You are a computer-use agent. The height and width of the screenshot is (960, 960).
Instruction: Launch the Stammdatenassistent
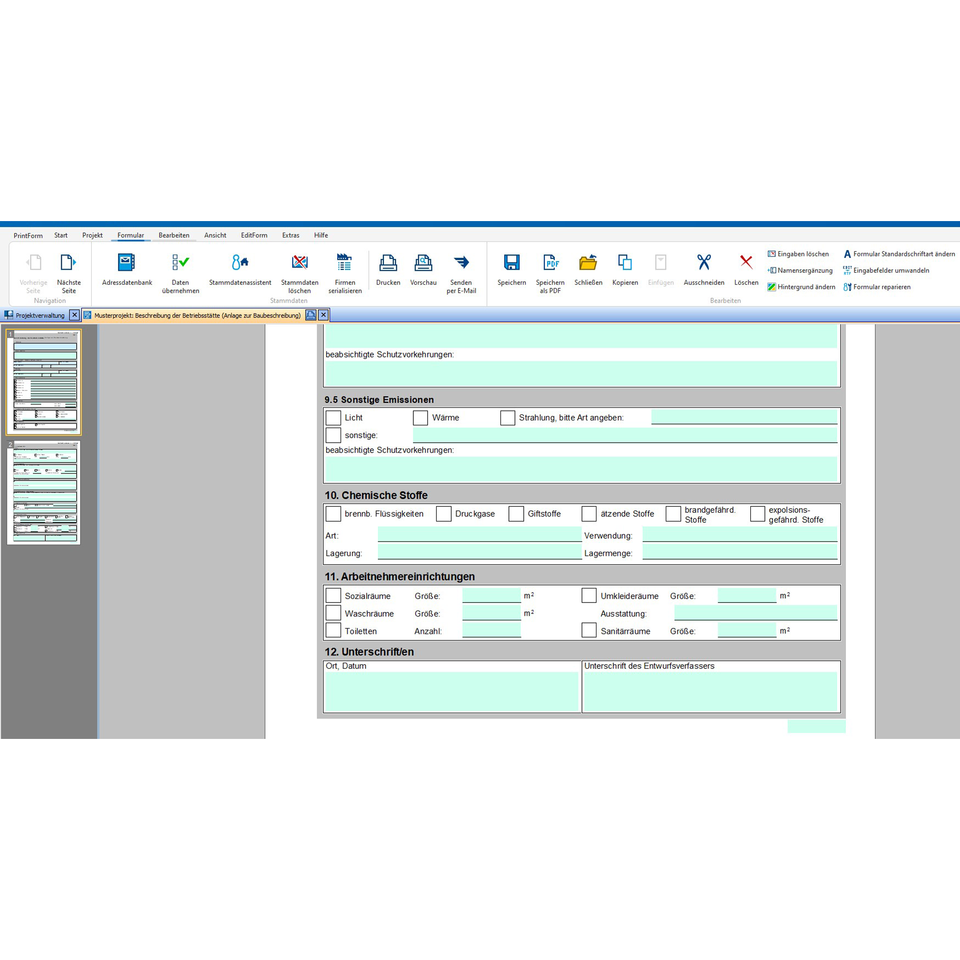coord(240,269)
